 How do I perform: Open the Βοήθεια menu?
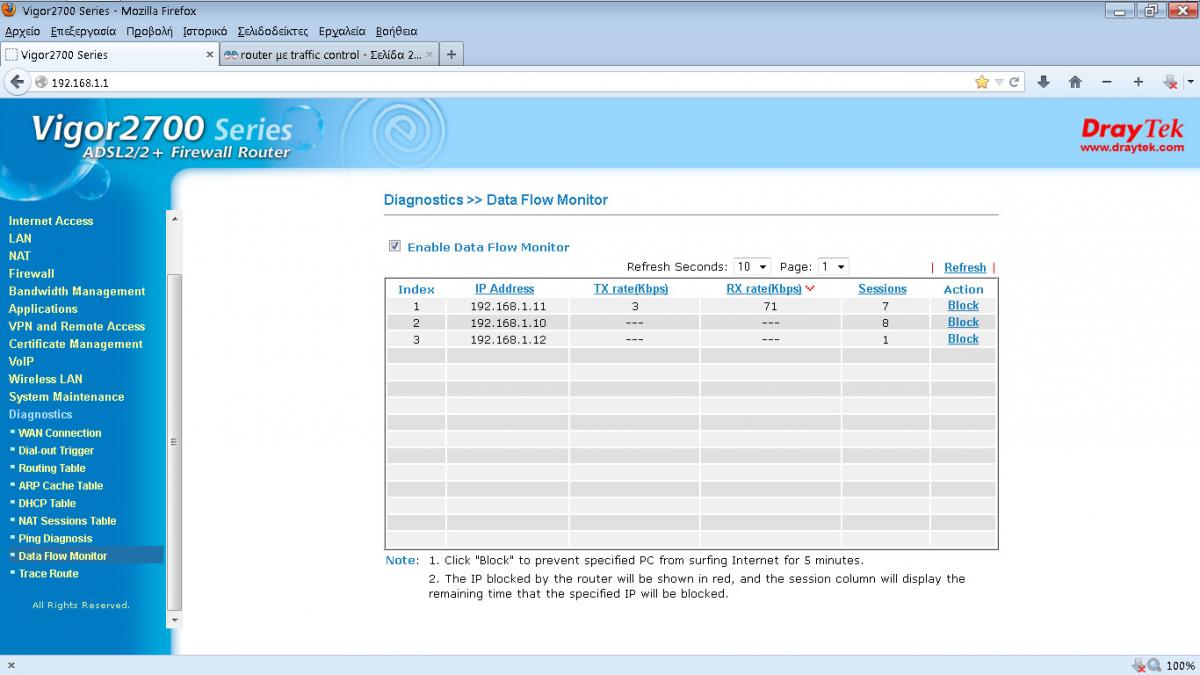click(397, 31)
